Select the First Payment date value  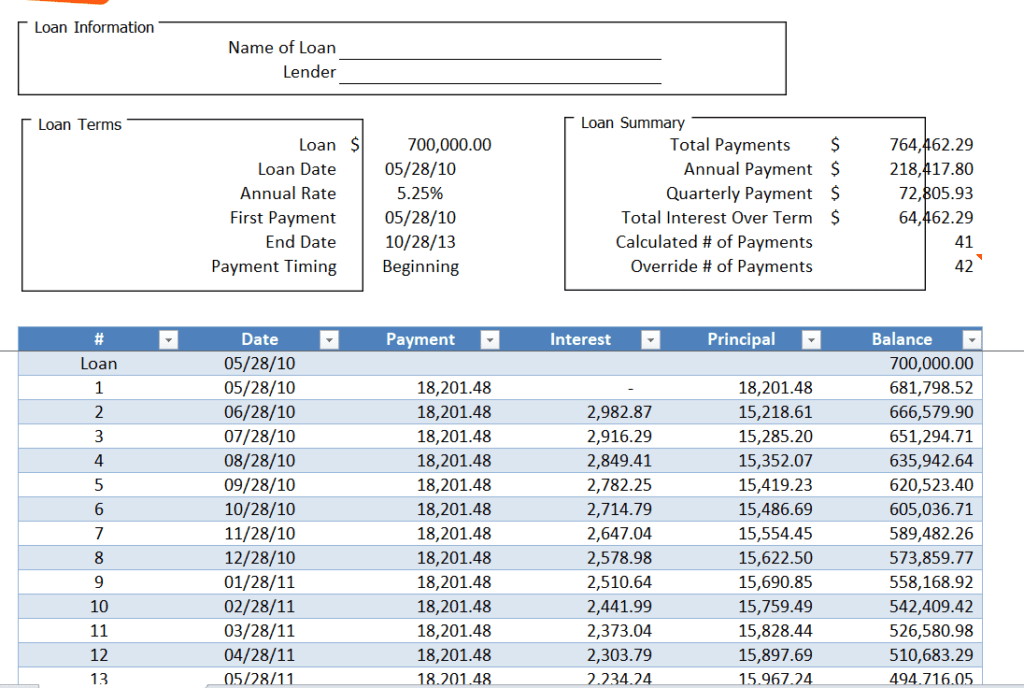tap(420, 217)
